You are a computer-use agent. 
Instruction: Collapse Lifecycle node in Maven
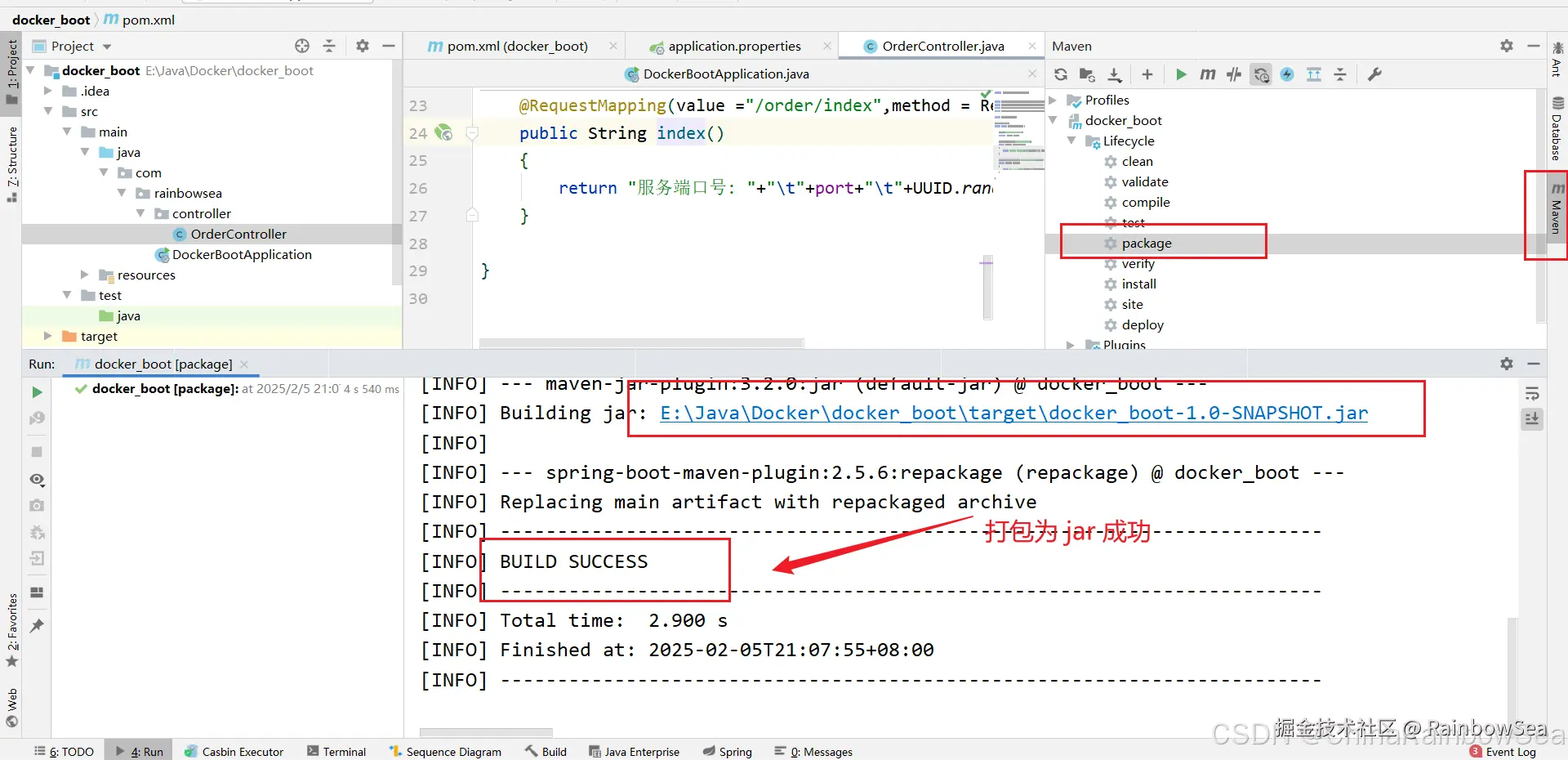point(1071,141)
